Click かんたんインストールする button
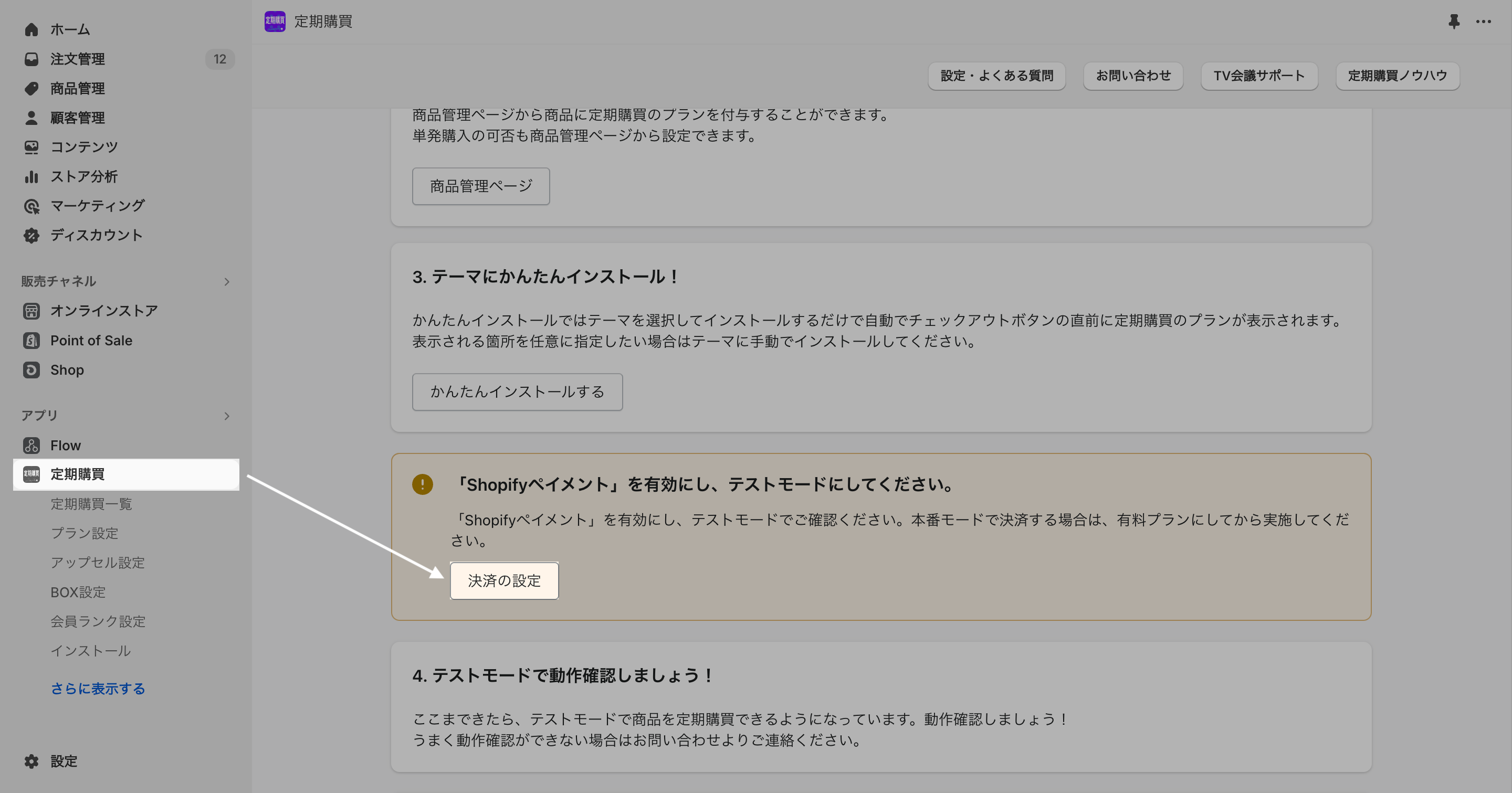 [x=517, y=392]
